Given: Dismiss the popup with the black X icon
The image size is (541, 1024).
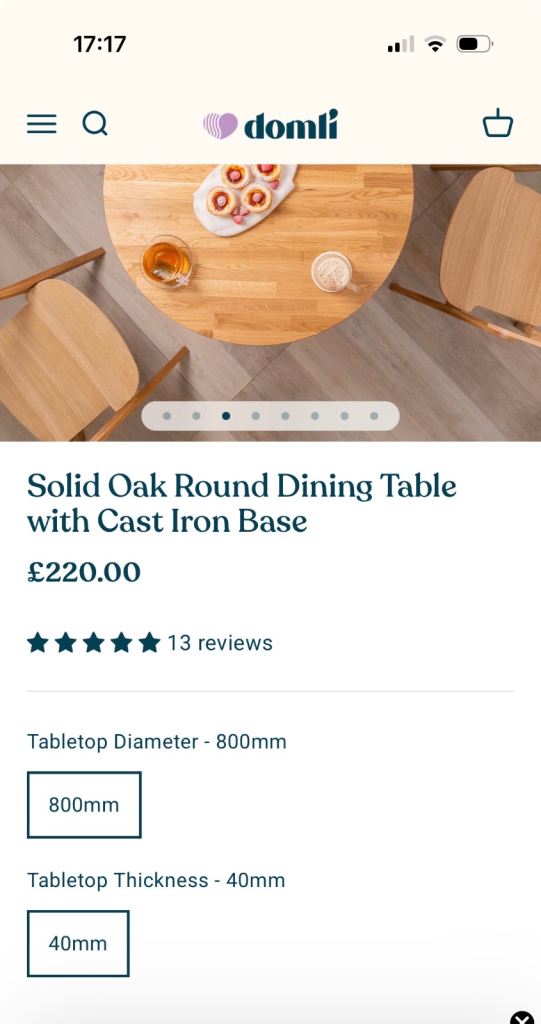Looking at the screenshot, I should 521,1017.
